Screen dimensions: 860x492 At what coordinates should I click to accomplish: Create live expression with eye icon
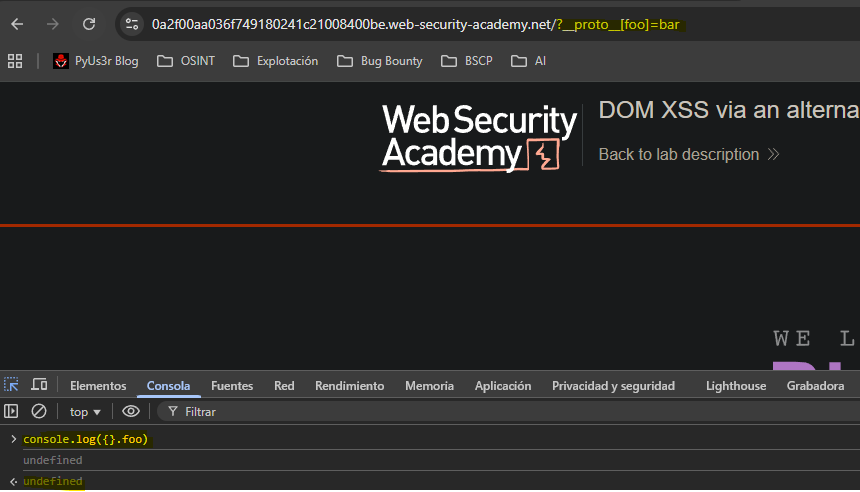(x=131, y=411)
